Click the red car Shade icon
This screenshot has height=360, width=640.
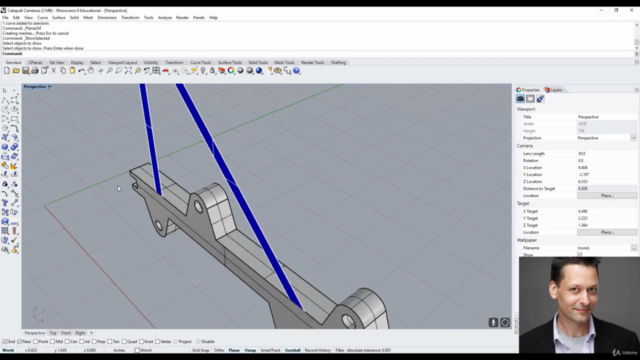(165, 71)
